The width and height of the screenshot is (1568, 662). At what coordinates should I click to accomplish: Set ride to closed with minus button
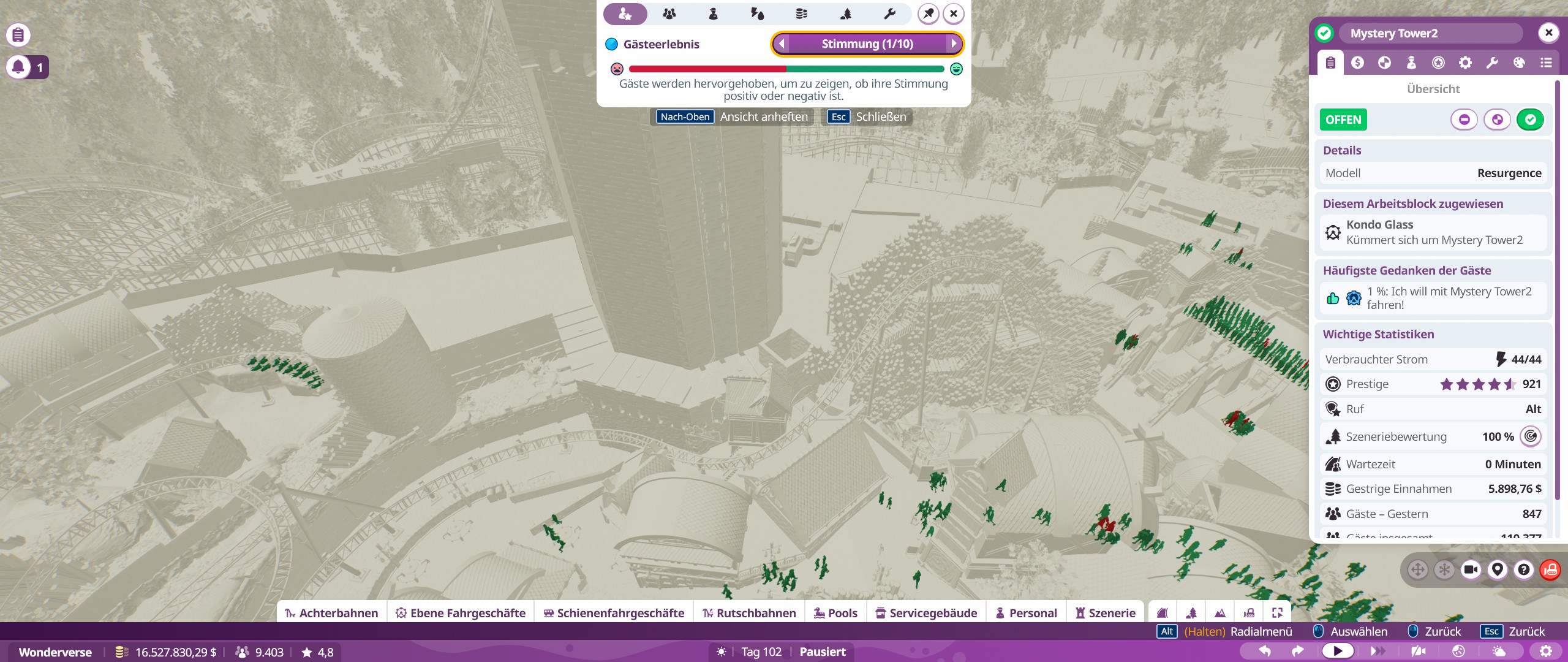tap(1464, 120)
